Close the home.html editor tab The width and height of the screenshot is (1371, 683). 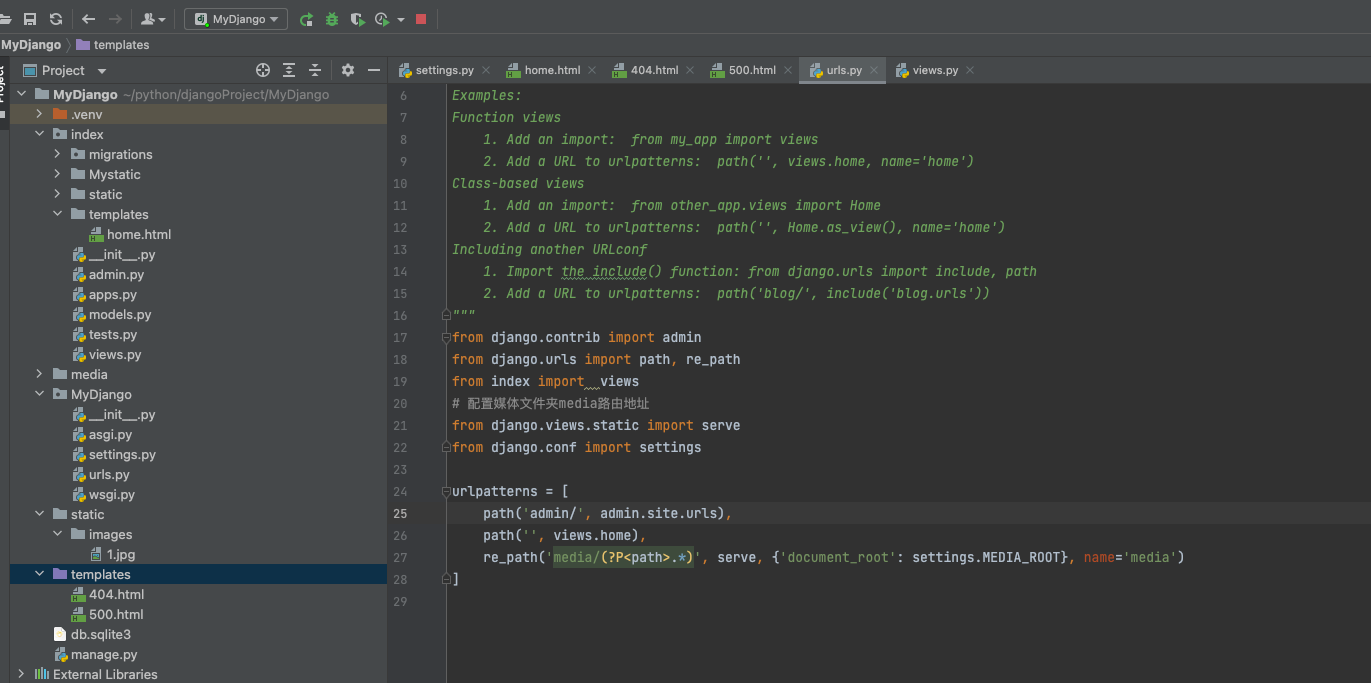[x=592, y=71]
